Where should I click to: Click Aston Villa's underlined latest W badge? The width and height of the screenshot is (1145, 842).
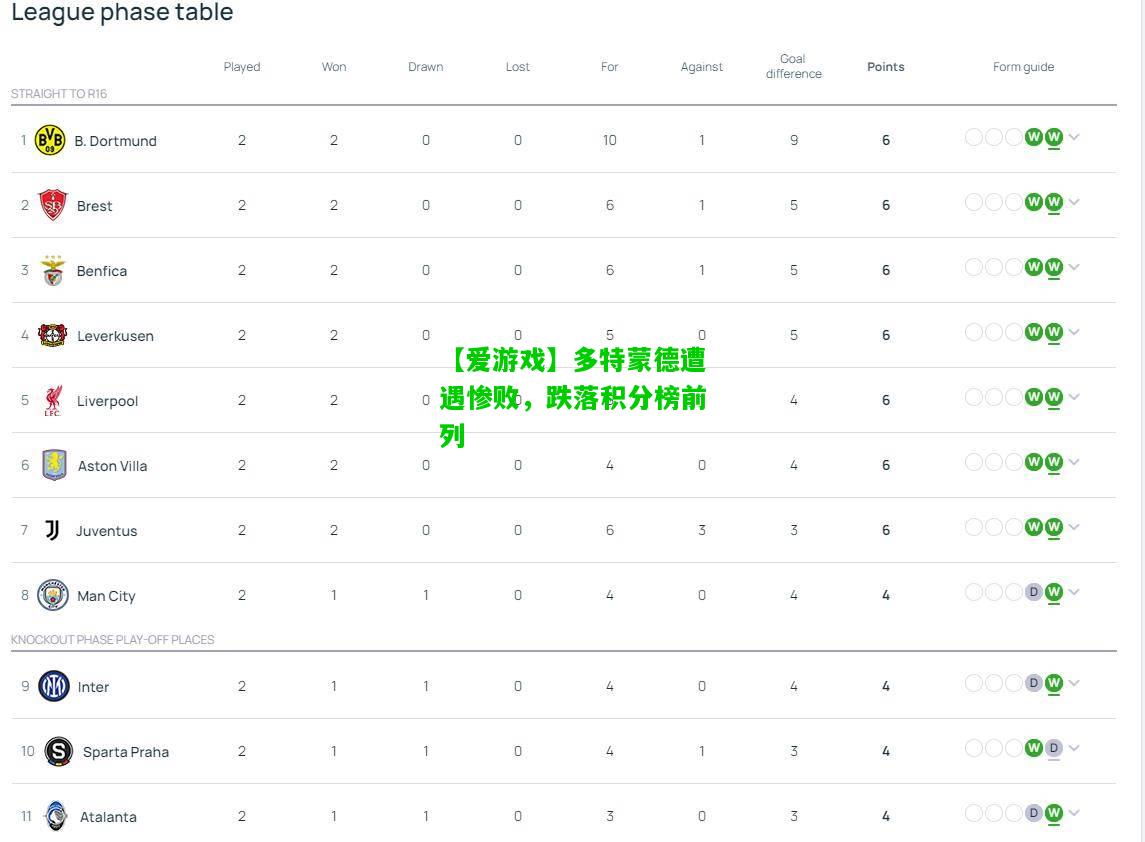point(1054,462)
